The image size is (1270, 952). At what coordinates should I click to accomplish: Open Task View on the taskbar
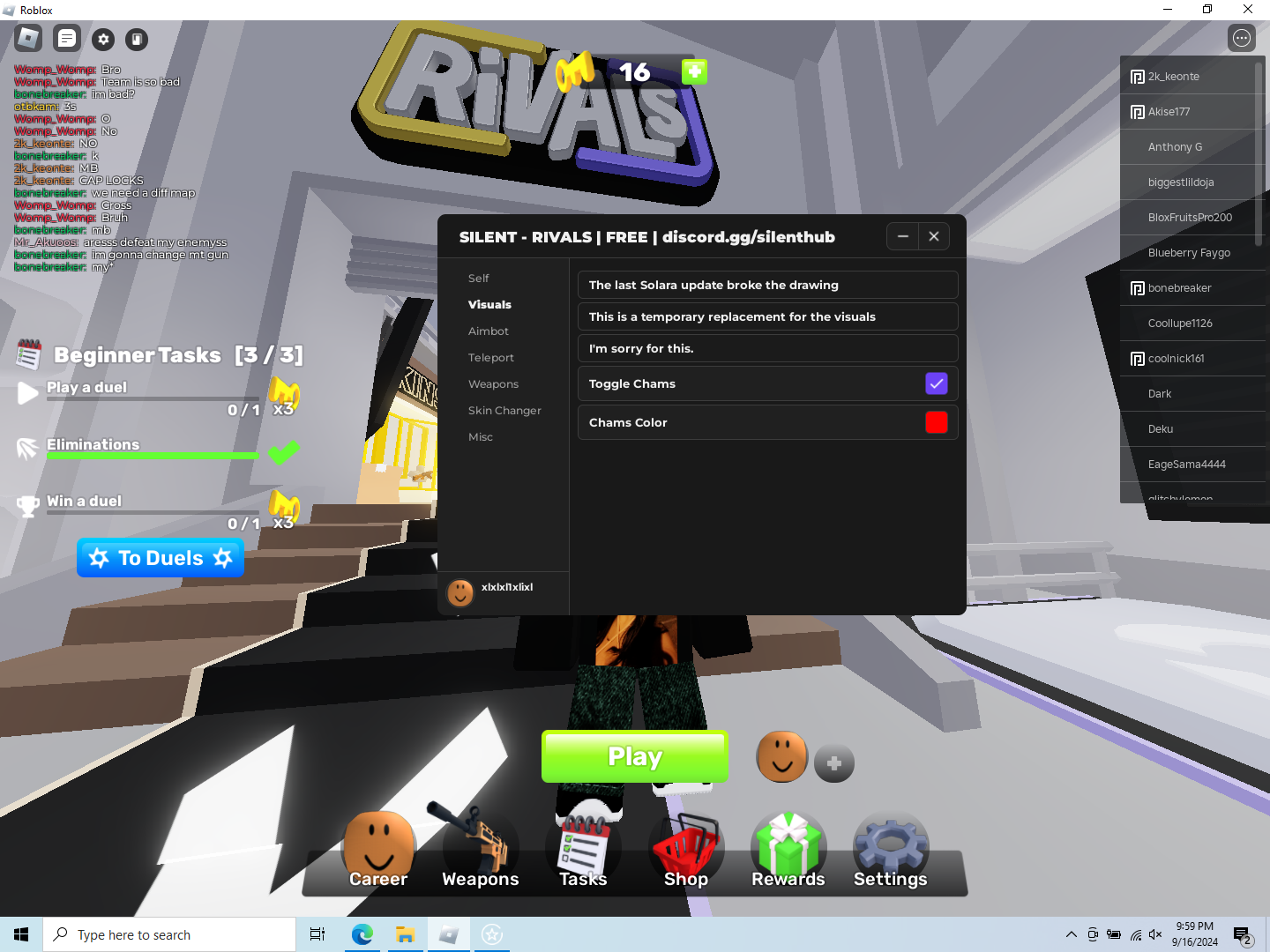click(317, 934)
